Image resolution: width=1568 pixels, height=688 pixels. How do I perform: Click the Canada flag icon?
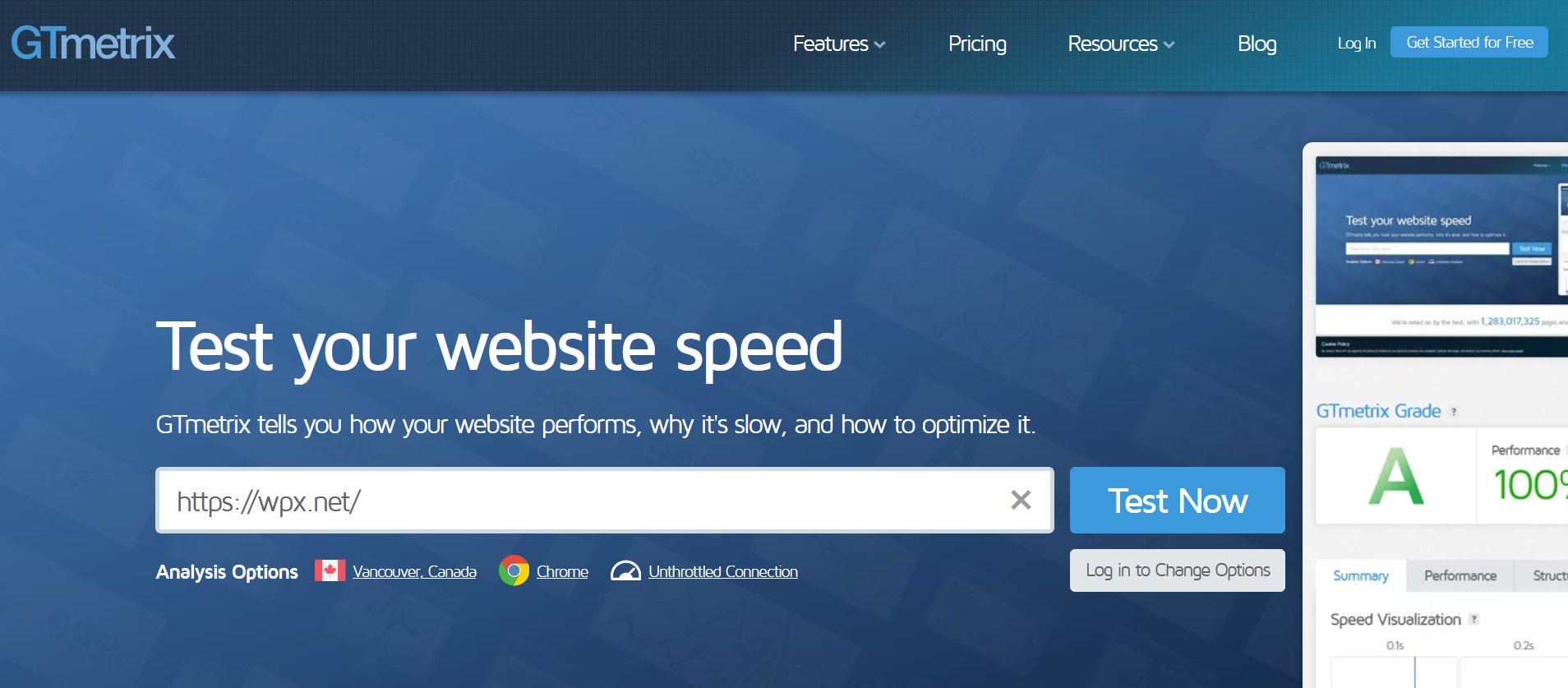pos(330,570)
